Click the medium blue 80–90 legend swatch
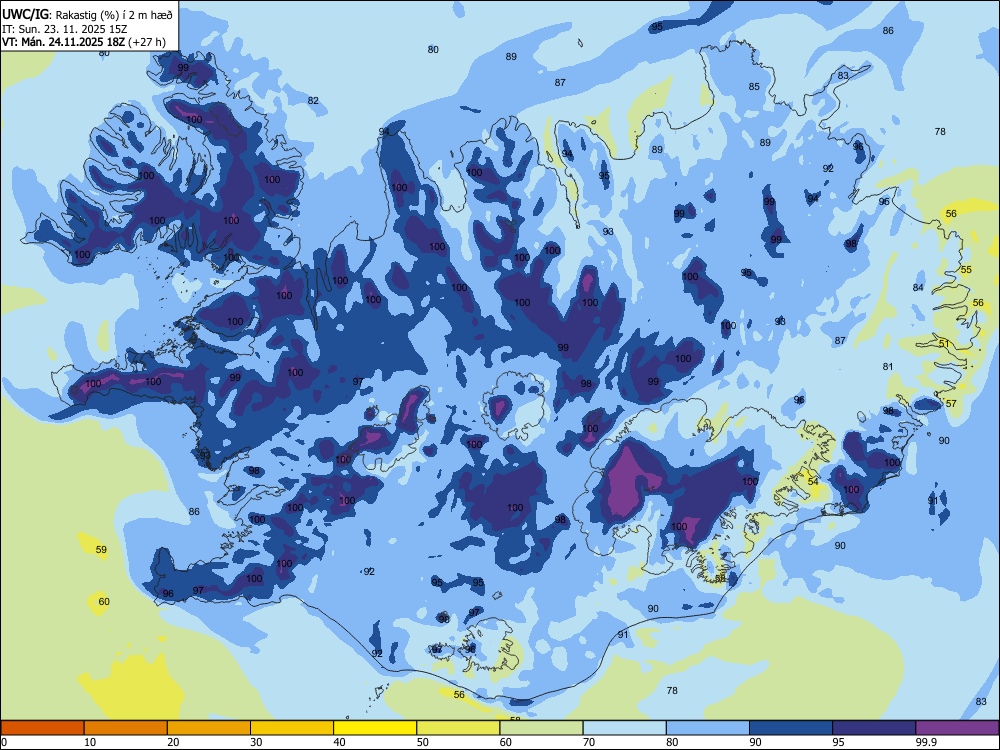This screenshot has height=750, width=1000. [708, 728]
